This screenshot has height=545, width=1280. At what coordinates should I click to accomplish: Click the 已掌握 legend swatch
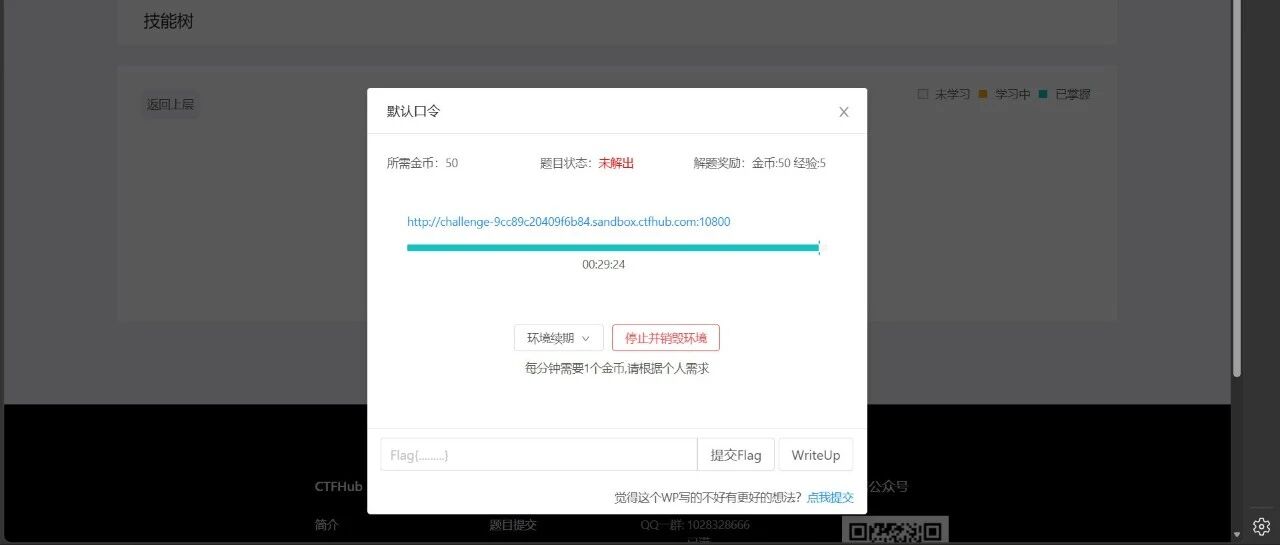pos(1043,94)
